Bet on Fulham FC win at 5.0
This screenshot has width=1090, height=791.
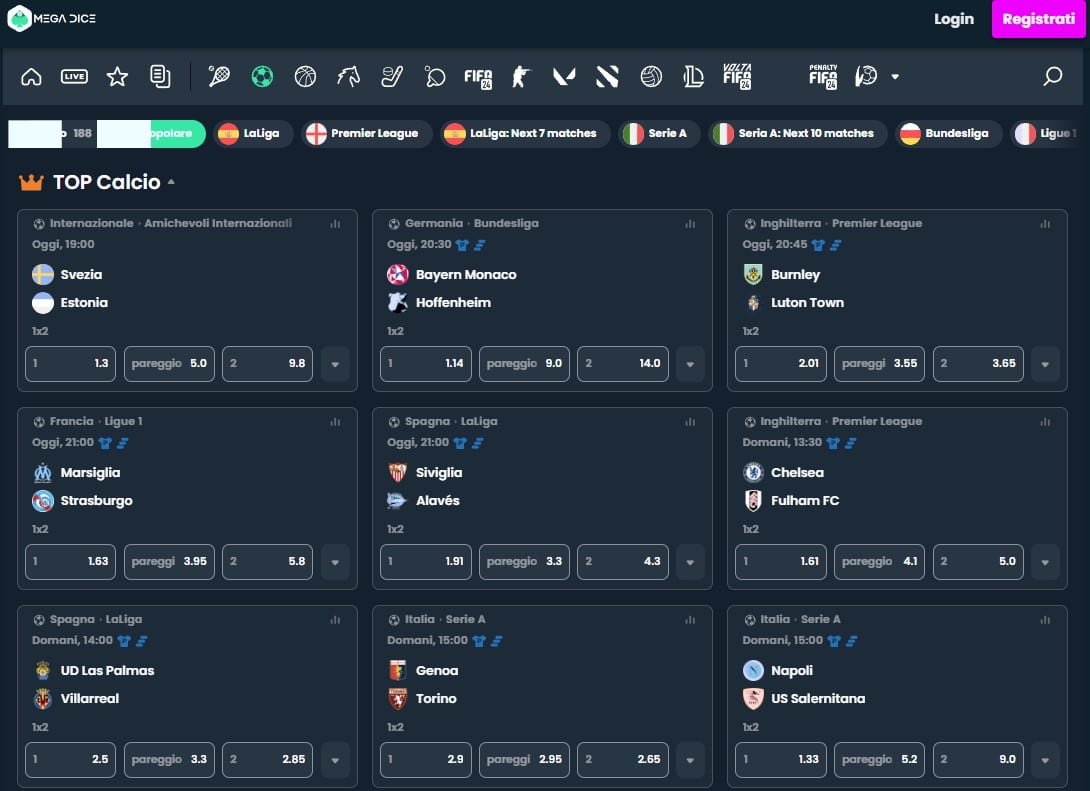978,562
